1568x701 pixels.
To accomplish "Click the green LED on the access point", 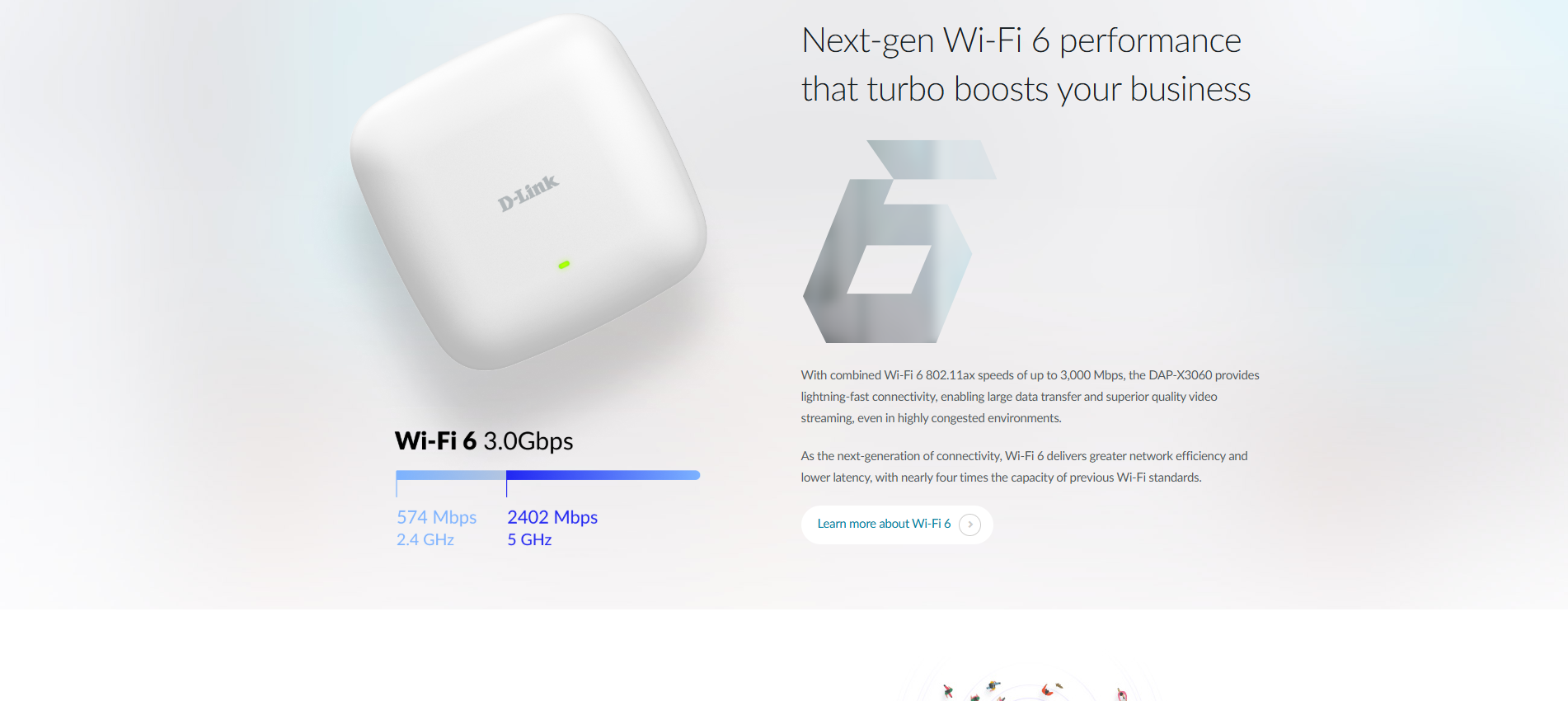I will [564, 265].
